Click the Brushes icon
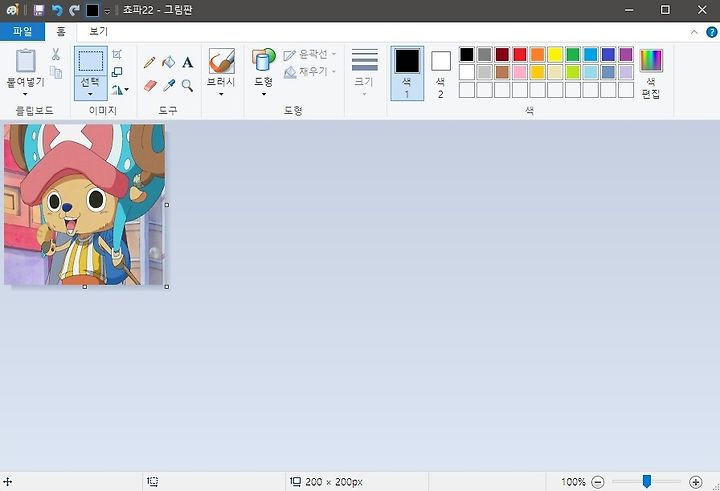This screenshot has height=491, width=720. click(221, 61)
